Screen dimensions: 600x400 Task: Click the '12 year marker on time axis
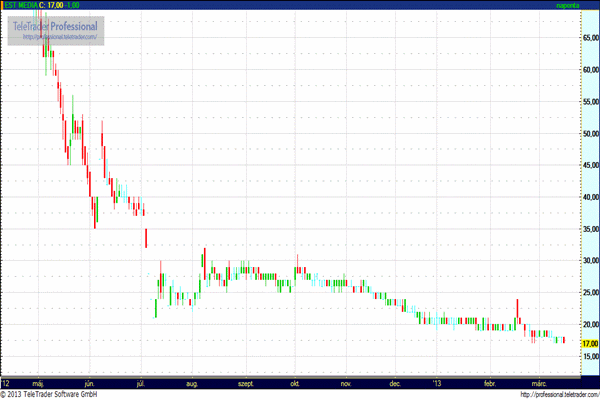(x=6, y=382)
